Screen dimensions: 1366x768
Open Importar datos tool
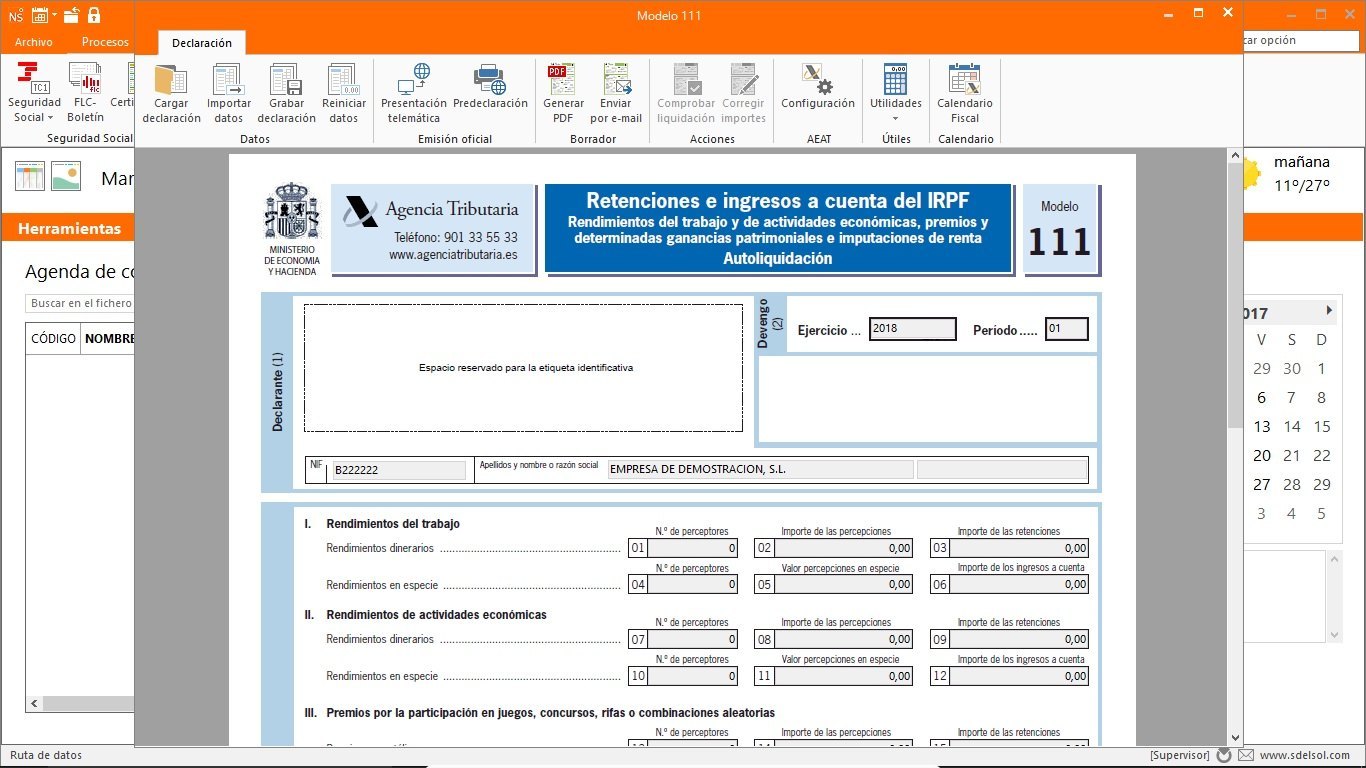click(229, 94)
